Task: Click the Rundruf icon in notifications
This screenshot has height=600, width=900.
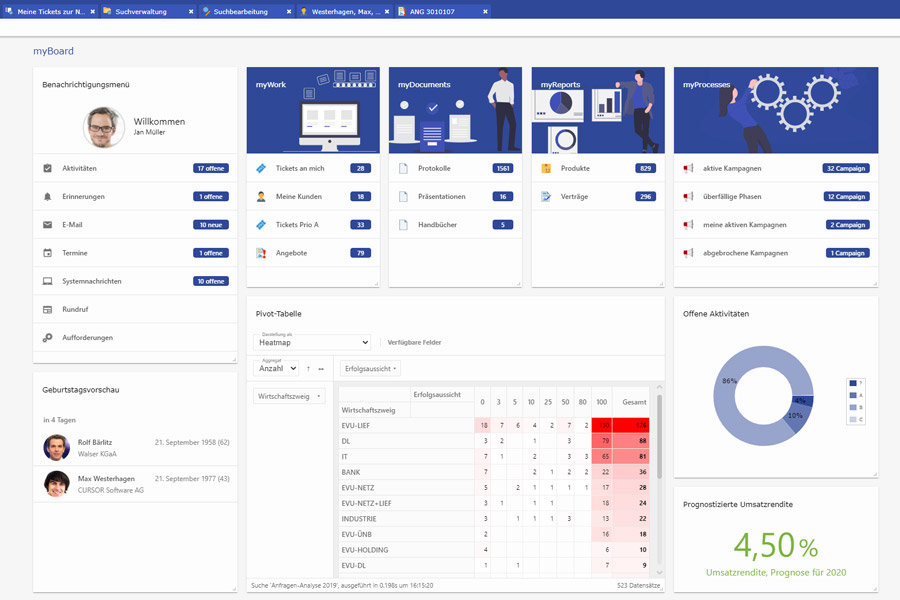Action: pos(47,310)
